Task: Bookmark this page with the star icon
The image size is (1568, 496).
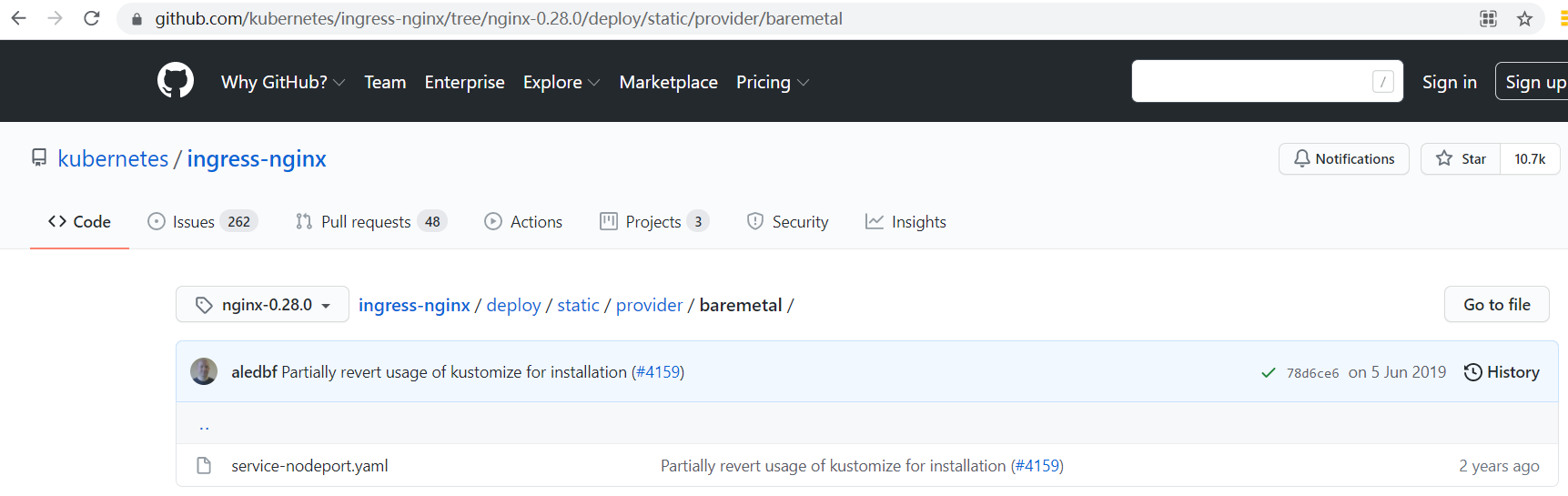Action: pos(1524,18)
